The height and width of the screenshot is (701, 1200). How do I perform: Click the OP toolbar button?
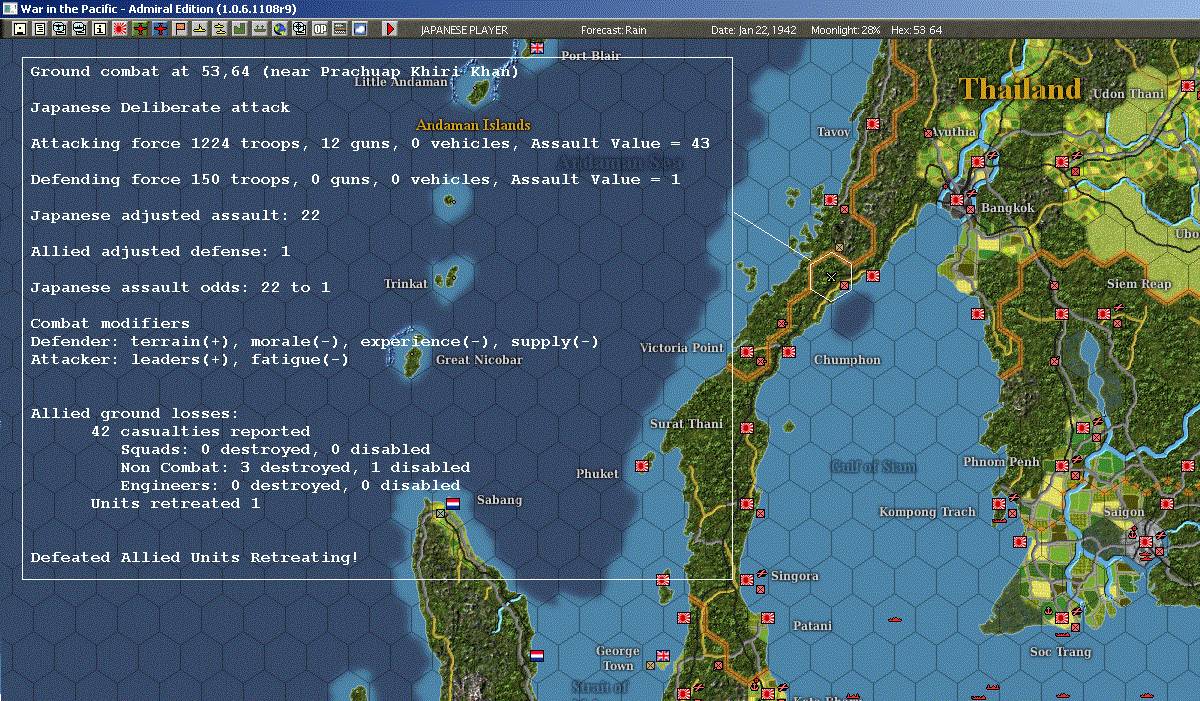(320, 29)
